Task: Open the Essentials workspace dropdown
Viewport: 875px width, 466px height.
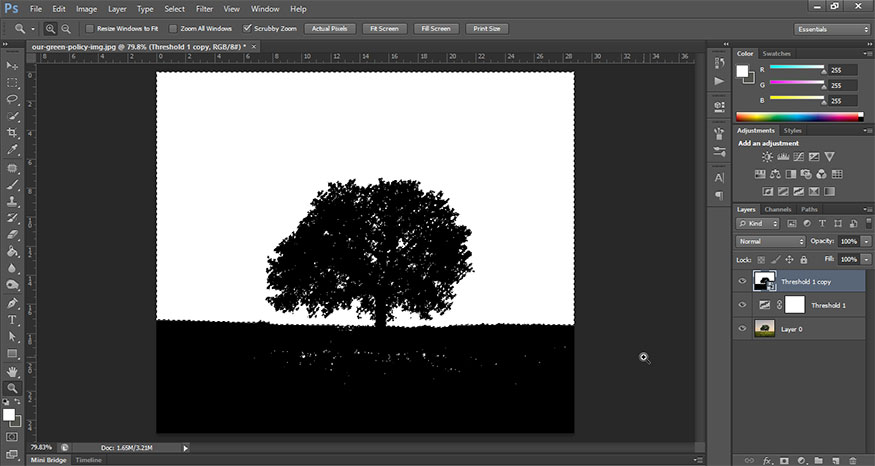Action: point(832,29)
